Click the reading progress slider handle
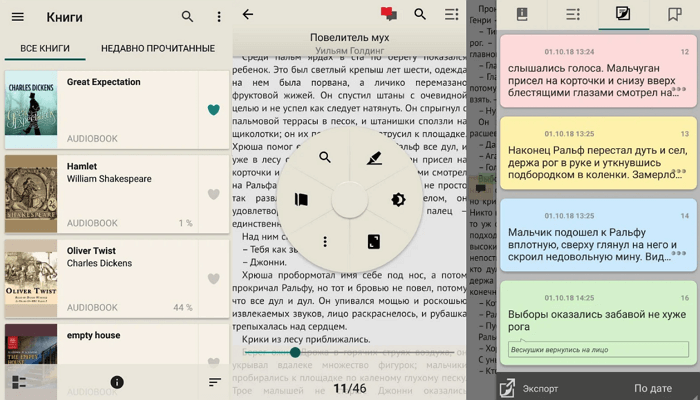700x400 pixels. pyautogui.click(x=295, y=352)
